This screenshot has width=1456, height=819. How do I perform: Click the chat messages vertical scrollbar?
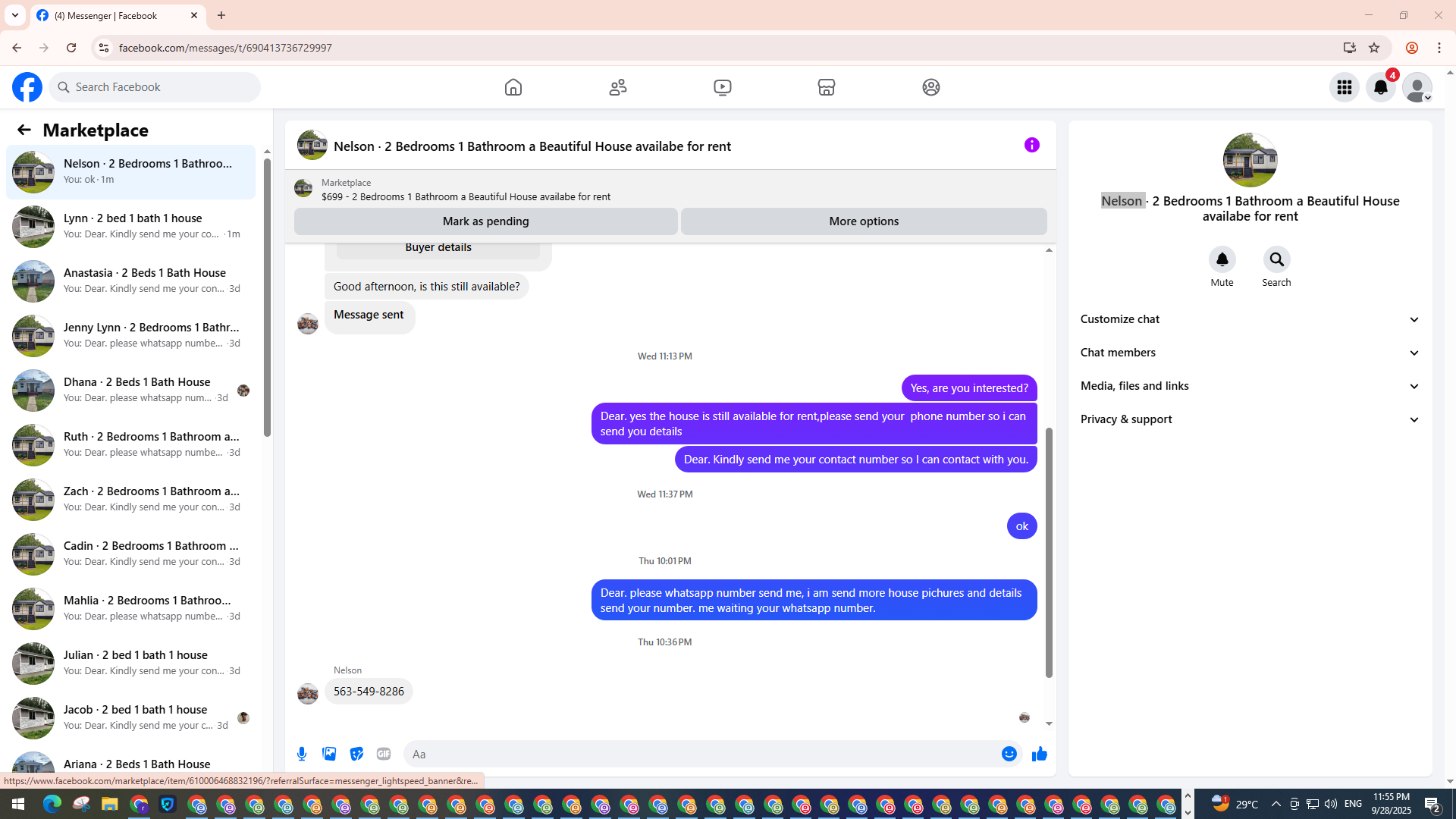tap(1049, 551)
